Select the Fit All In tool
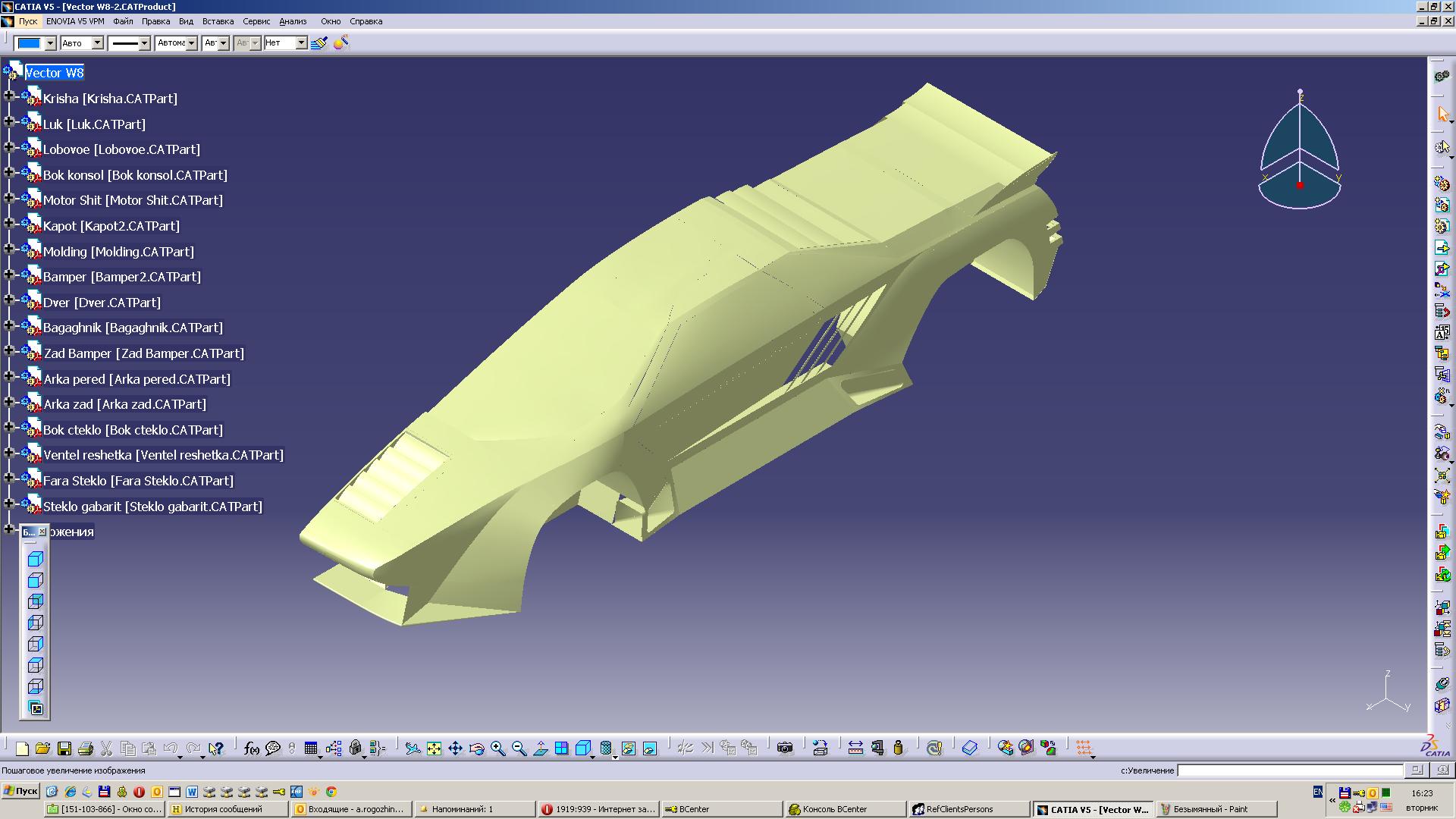1456x819 pixels. pyautogui.click(x=434, y=748)
